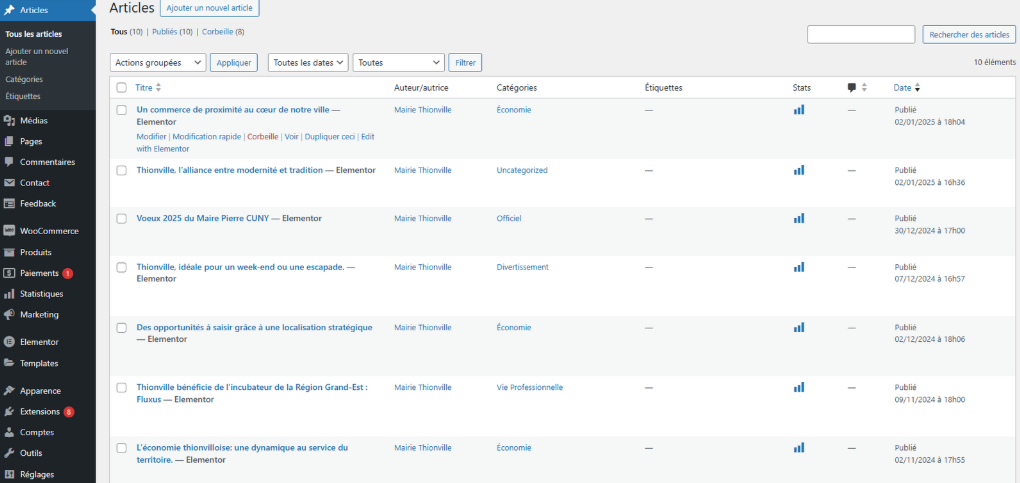
Task: Open Tous les articles submenu item
Action: coord(34,34)
